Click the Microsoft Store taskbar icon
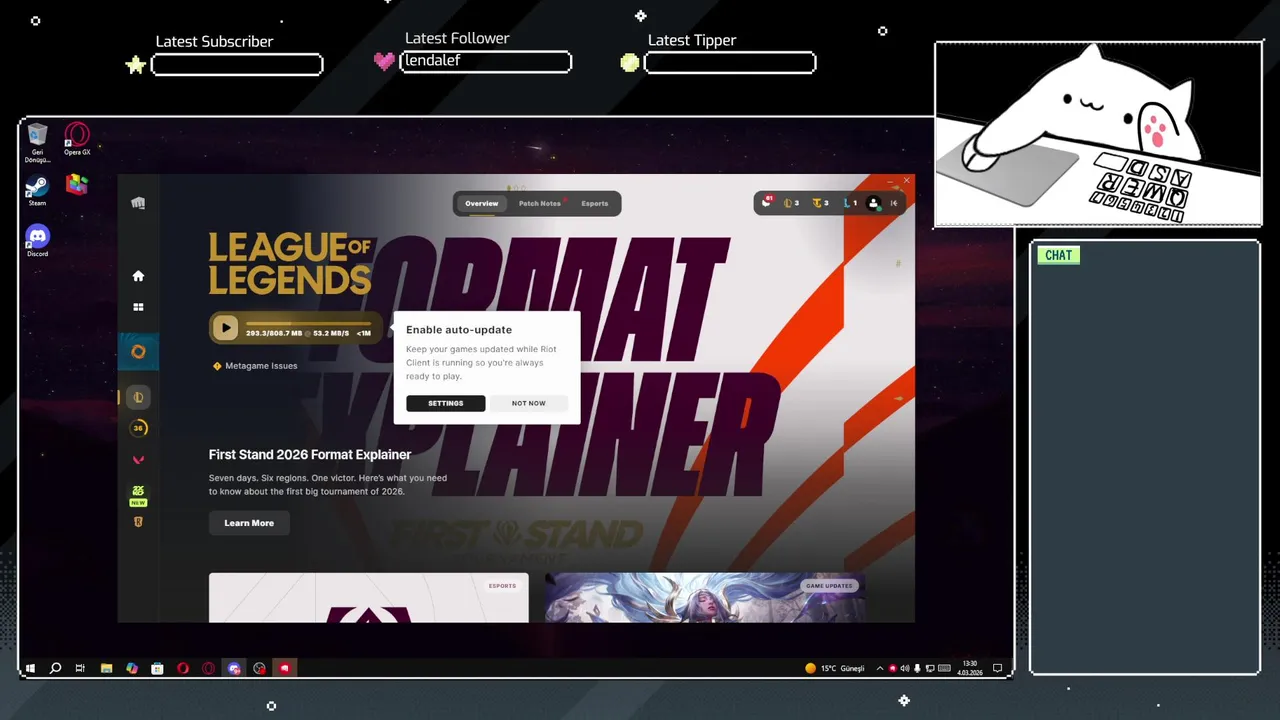Screen dimensions: 1280x720 point(157,668)
